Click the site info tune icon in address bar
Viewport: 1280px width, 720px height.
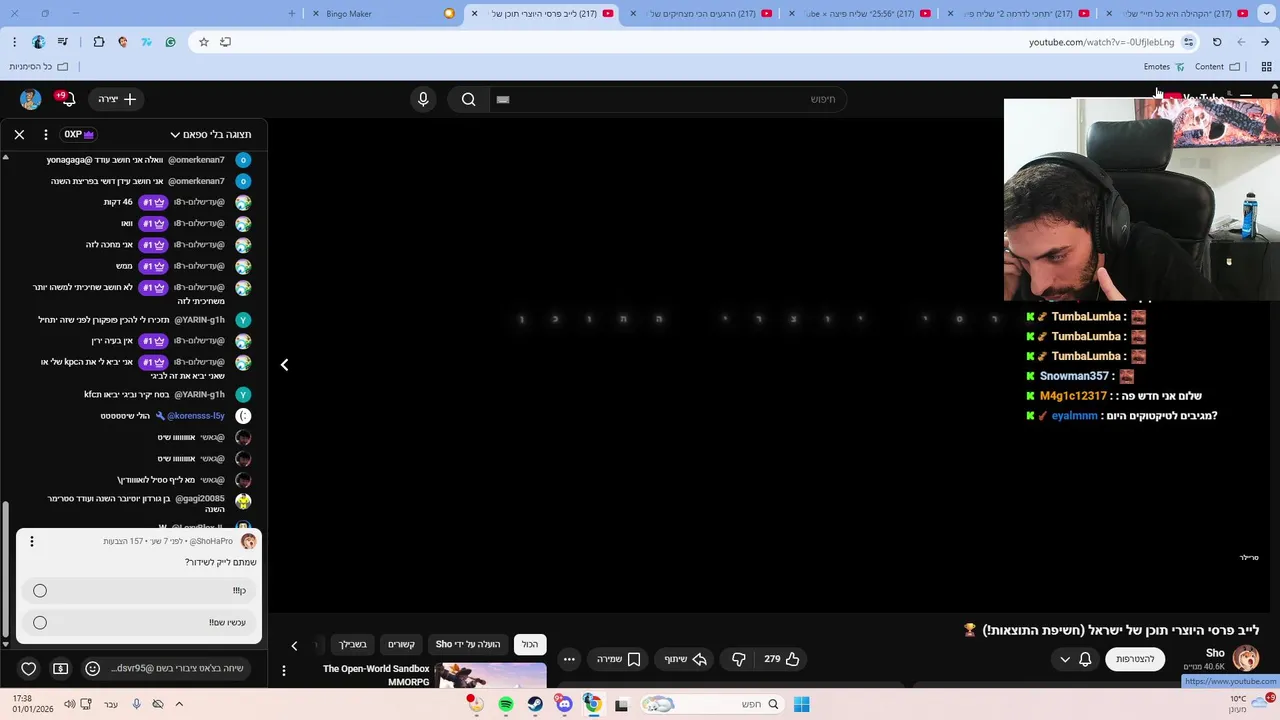point(1188,42)
